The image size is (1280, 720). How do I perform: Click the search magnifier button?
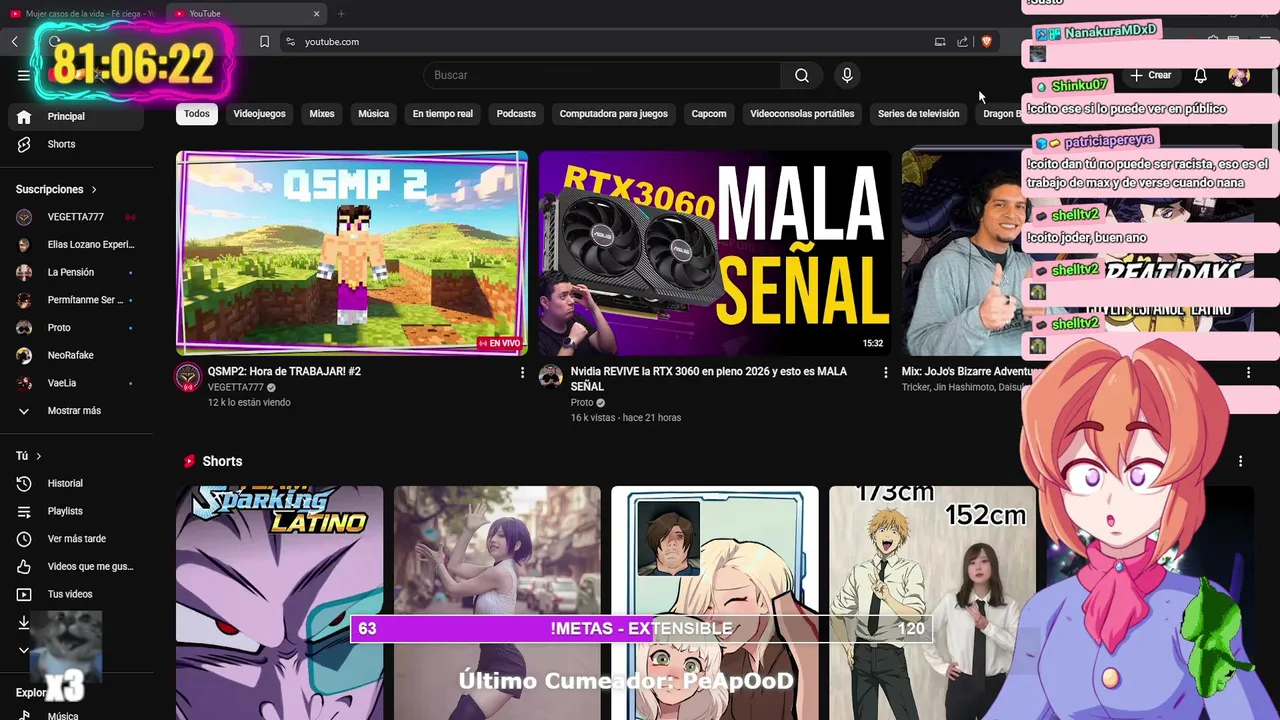[x=802, y=75]
